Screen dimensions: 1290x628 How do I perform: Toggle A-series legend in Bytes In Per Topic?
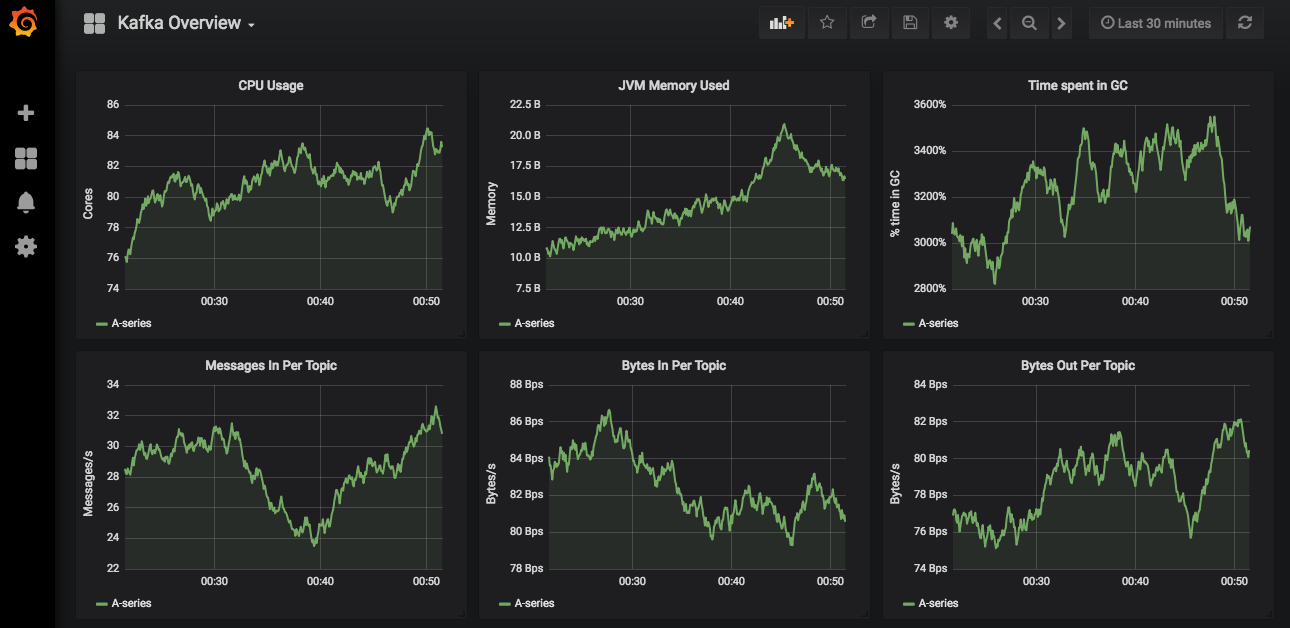point(534,603)
